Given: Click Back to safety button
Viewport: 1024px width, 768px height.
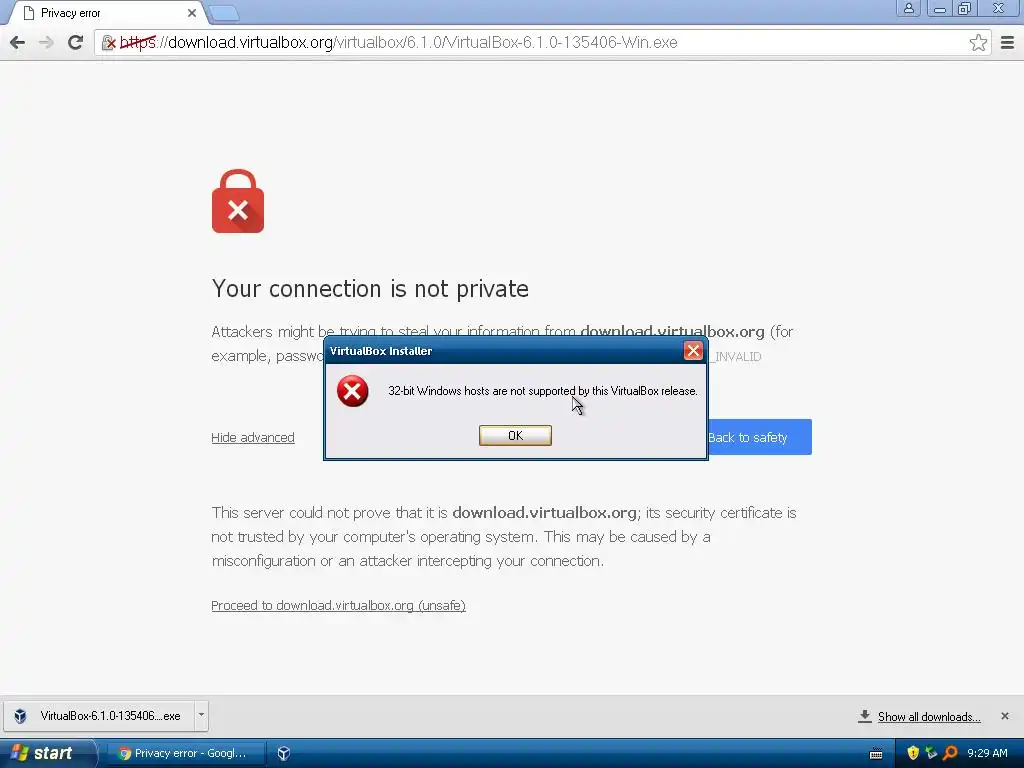Looking at the screenshot, I should coord(760,437).
